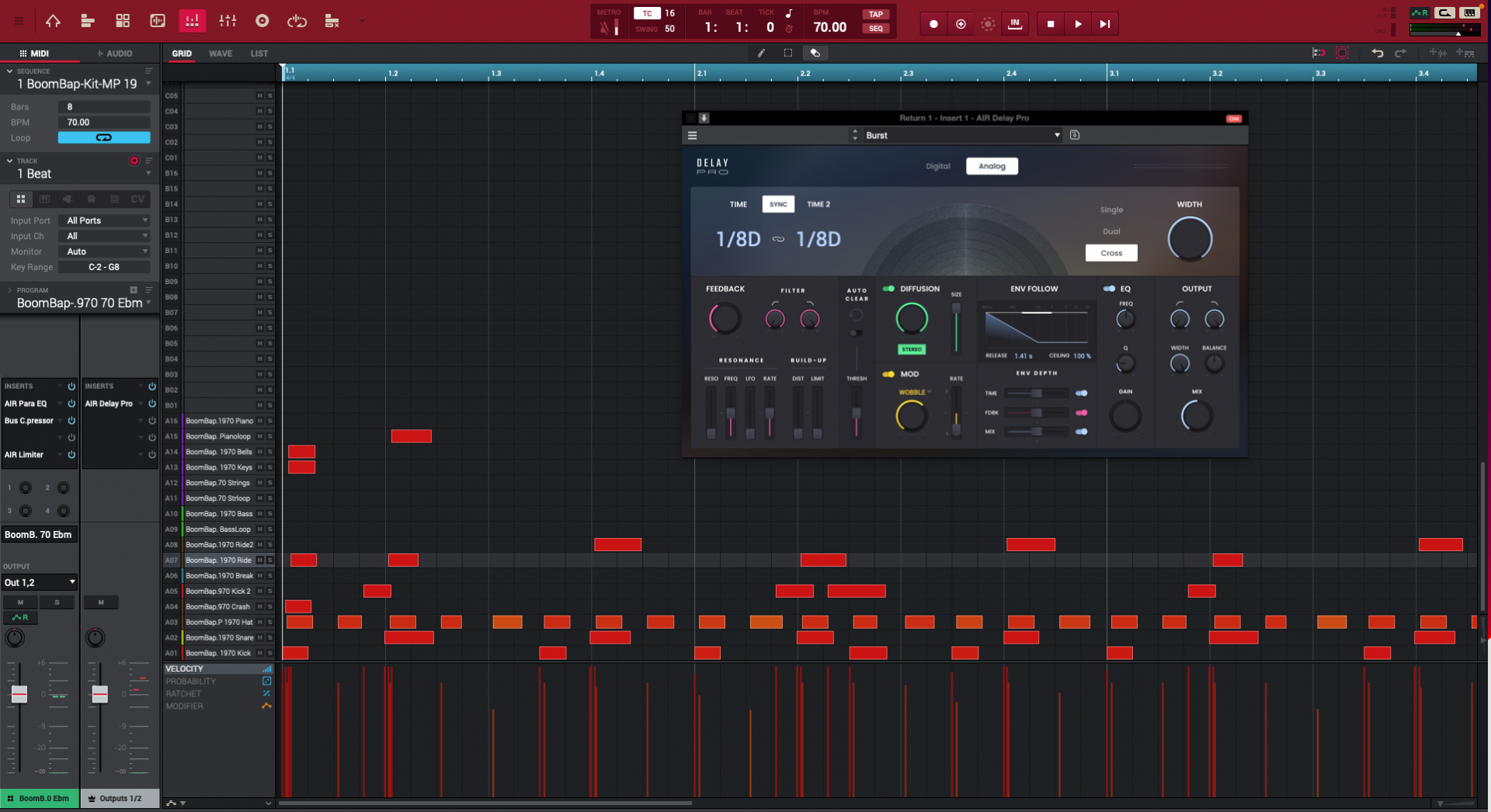Adjust the WIDTH knob in Delay Pro
Screen dimensions: 1491x812
point(1190,239)
